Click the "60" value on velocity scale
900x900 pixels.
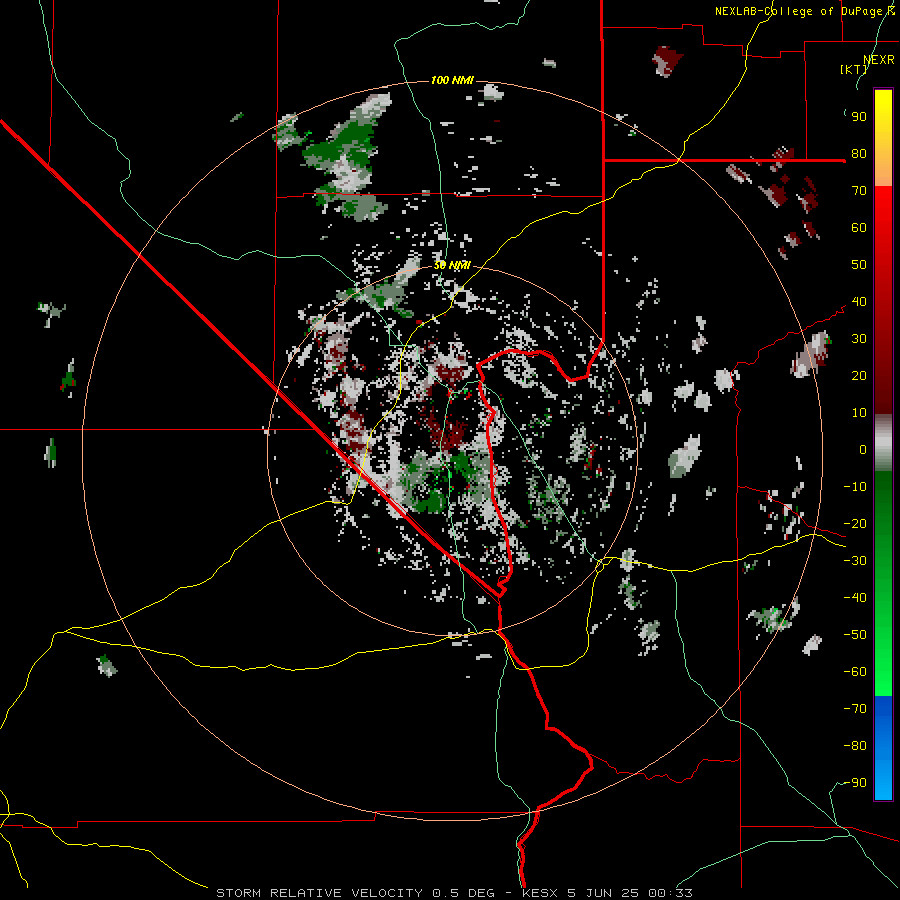coord(859,228)
